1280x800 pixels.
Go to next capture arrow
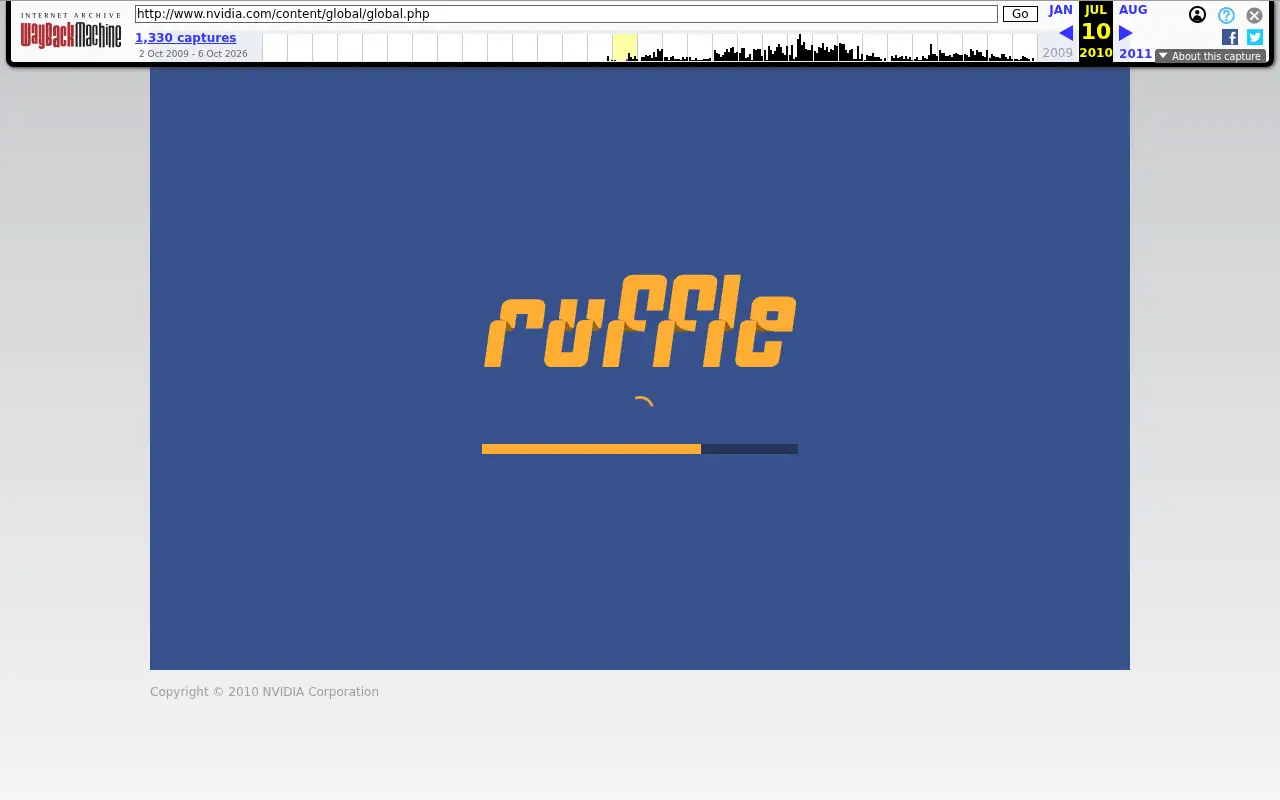1125,33
